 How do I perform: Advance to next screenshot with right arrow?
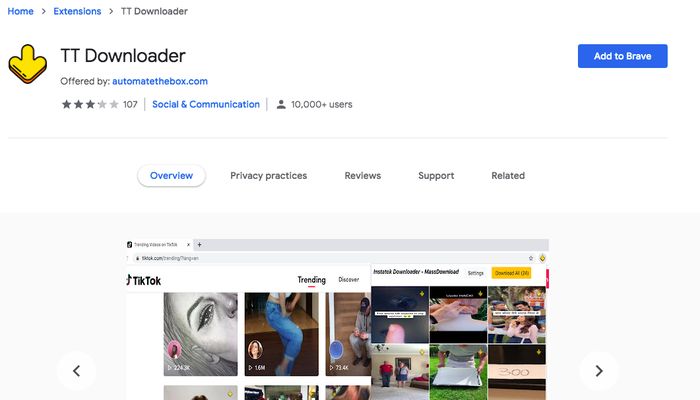(x=599, y=371)
